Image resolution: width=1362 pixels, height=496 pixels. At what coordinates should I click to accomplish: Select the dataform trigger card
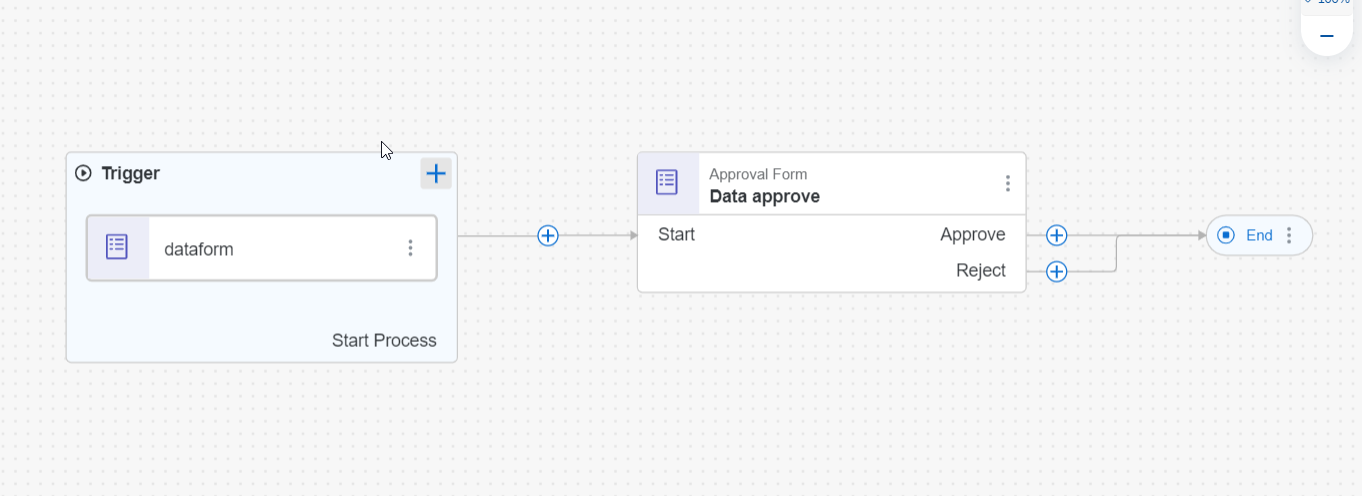click(262, 249)
